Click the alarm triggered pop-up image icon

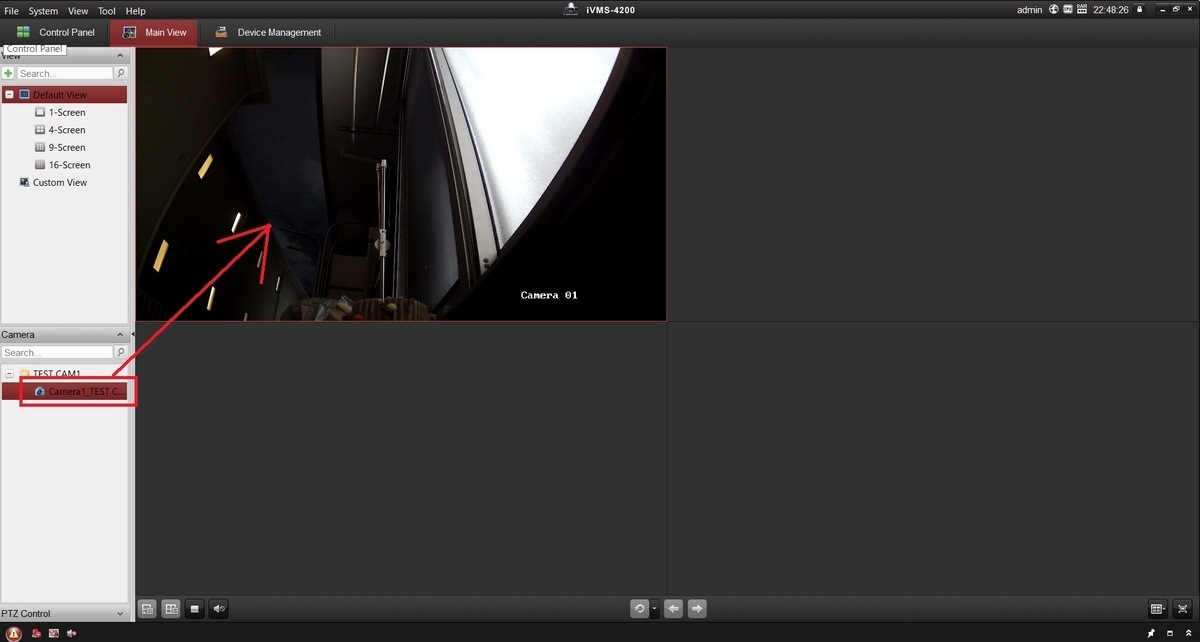[x=54, y=633]
